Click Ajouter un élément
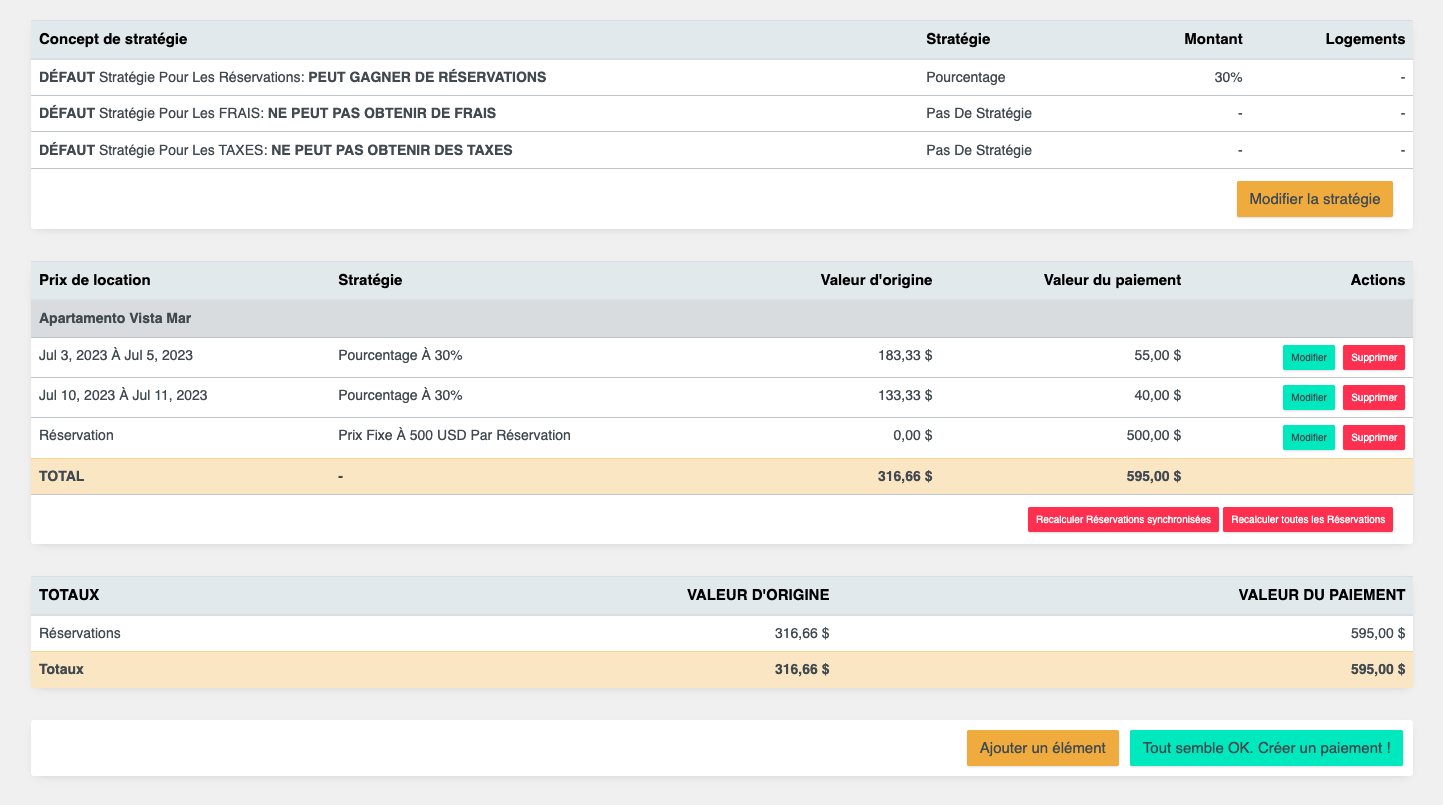Screen dimensions: 1443x805 pos(1042,747)
